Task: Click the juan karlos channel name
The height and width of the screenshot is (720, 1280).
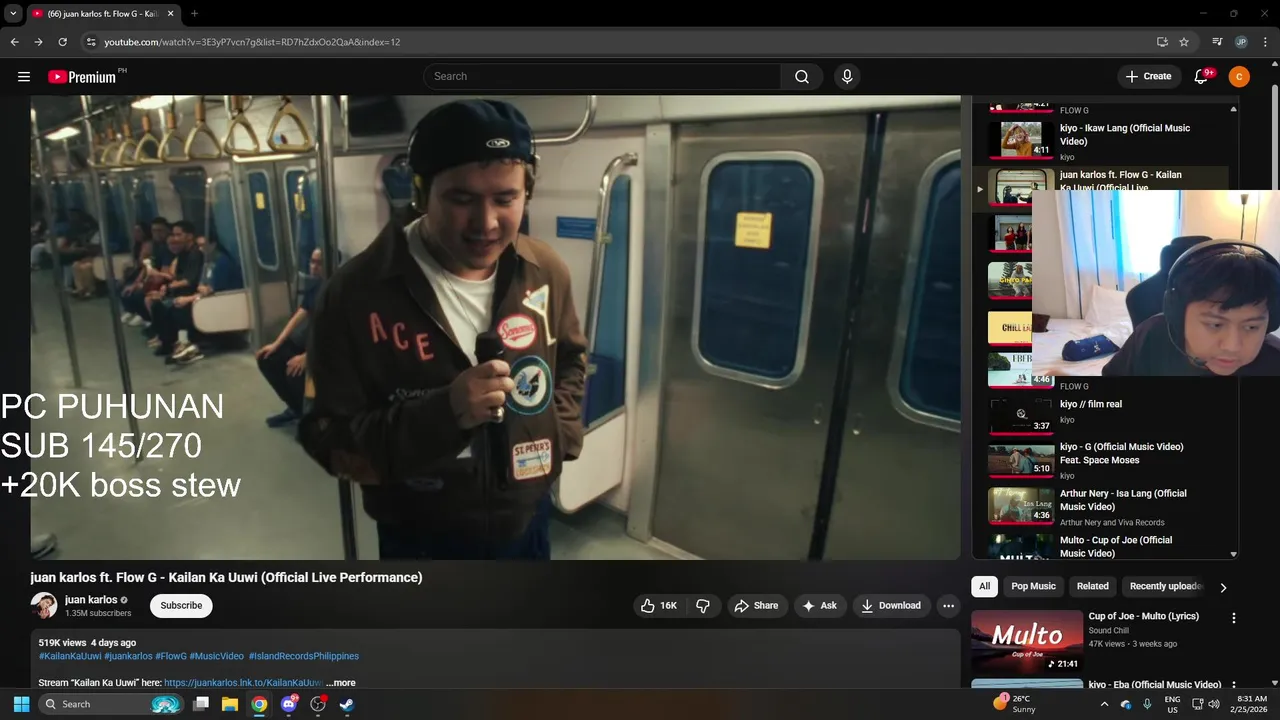Action: point(91,600)
